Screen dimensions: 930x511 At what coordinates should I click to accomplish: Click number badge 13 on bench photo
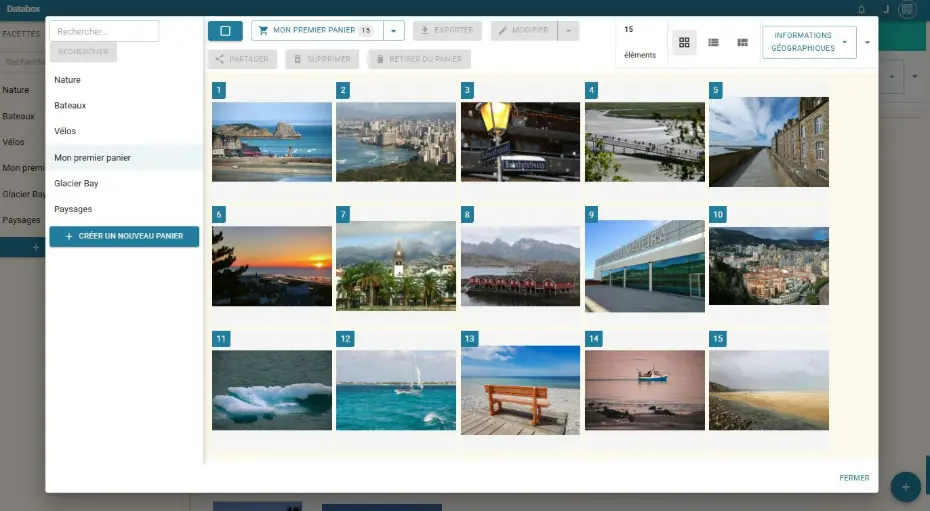click(x=470, y=338)
